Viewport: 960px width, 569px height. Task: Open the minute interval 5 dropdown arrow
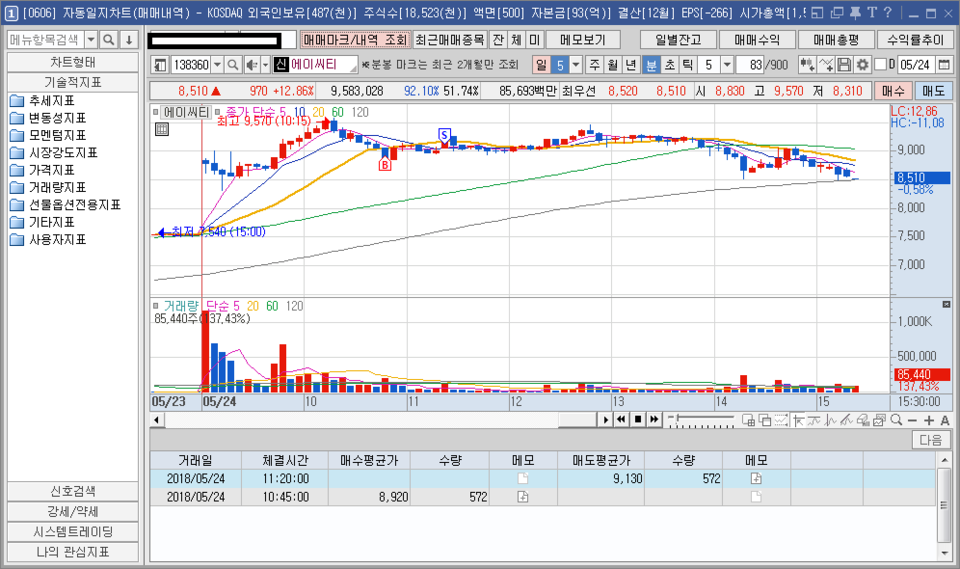click(x=727, y=64)
